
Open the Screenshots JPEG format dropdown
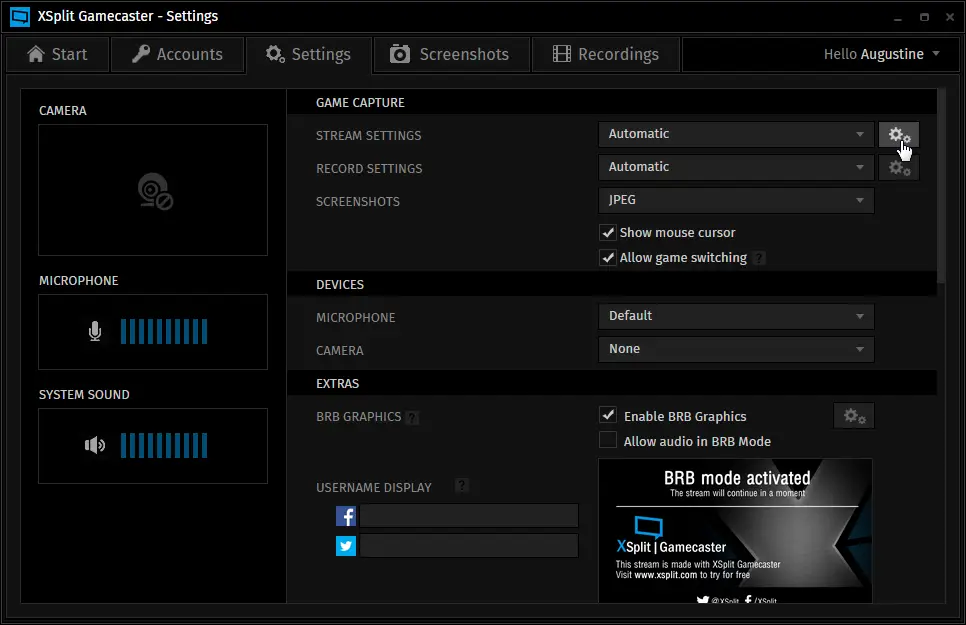(736, 200)
